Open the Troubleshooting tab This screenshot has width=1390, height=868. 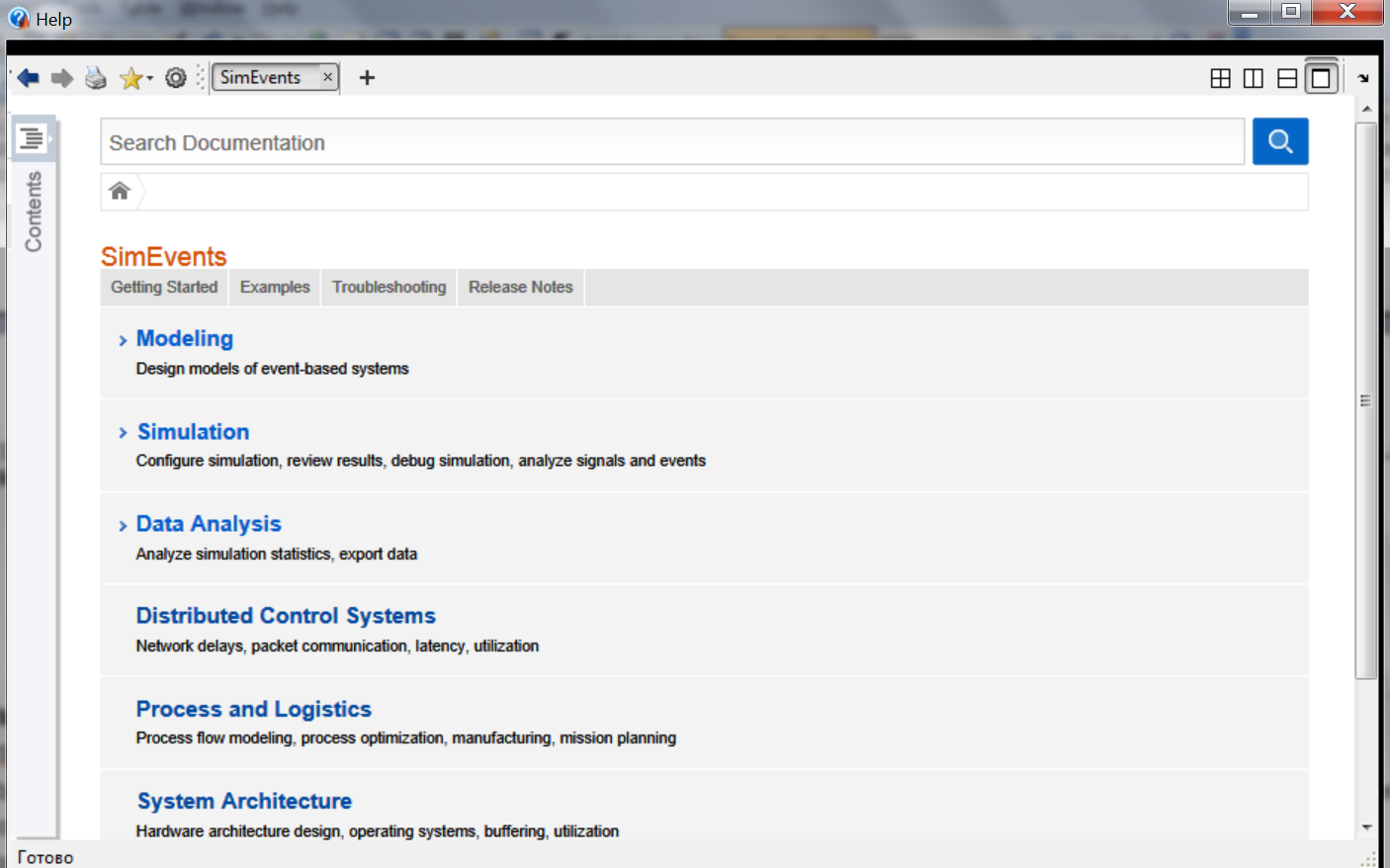389,287
